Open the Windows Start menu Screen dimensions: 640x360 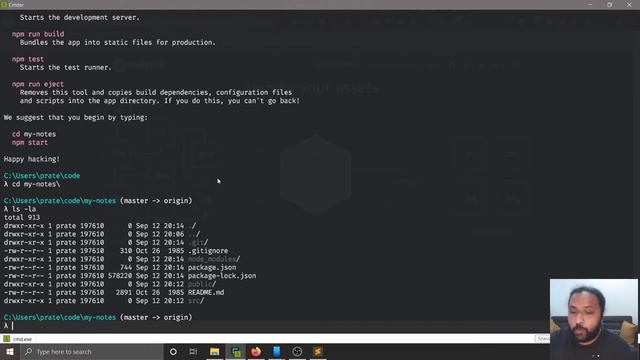click(x=10, y=351)
